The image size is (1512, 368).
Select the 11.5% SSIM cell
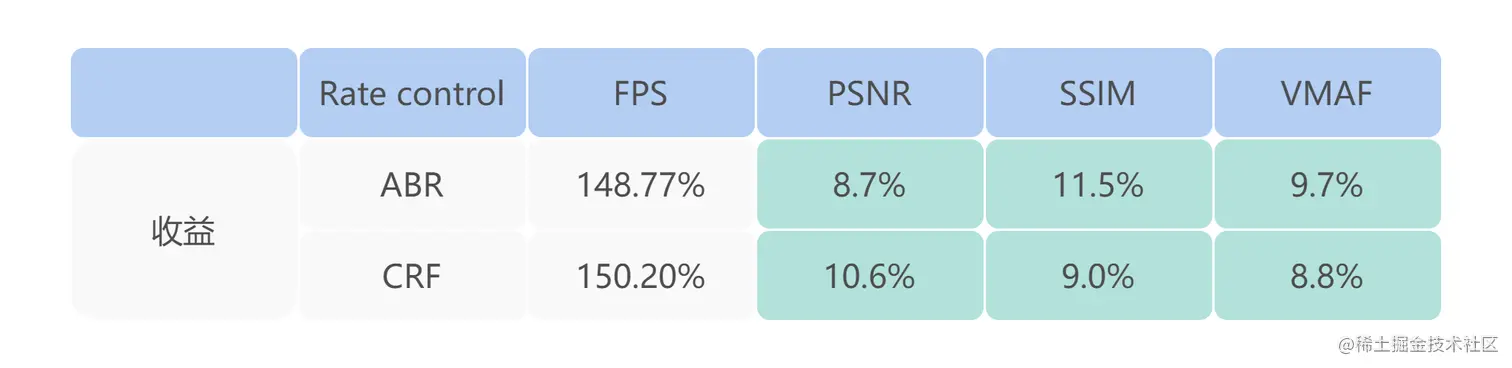(1098, 184)
